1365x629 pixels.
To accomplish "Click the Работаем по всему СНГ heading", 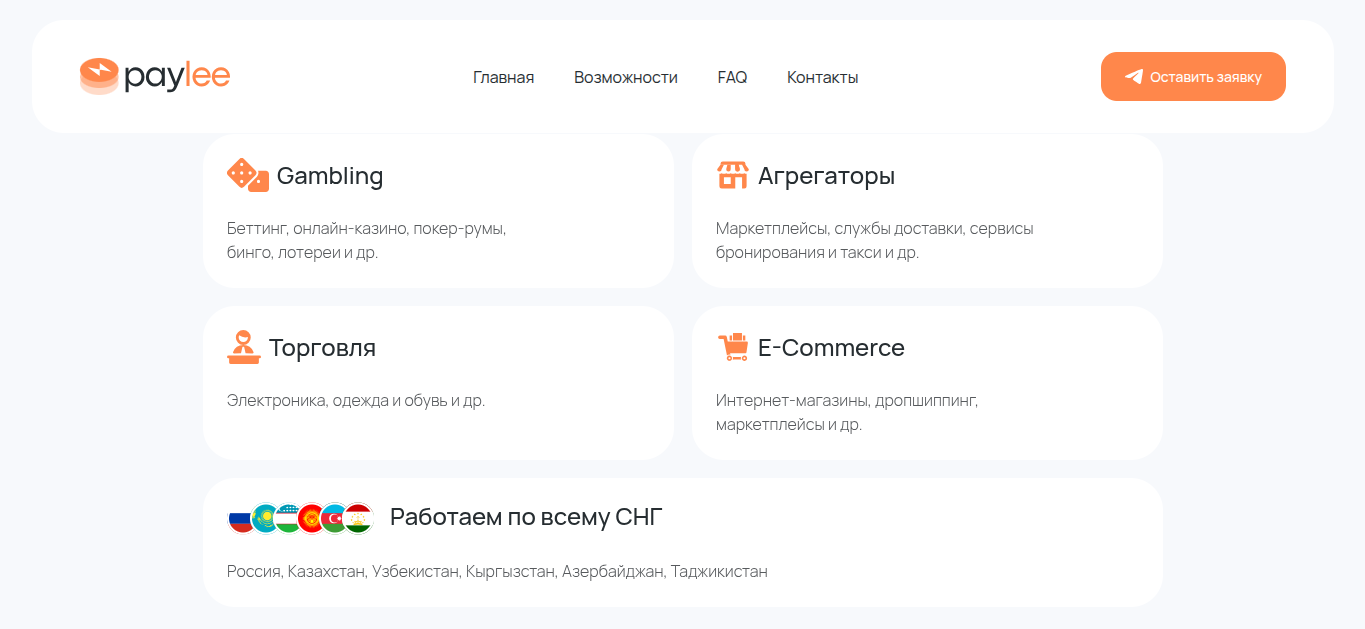I will (x=526, y=517).
